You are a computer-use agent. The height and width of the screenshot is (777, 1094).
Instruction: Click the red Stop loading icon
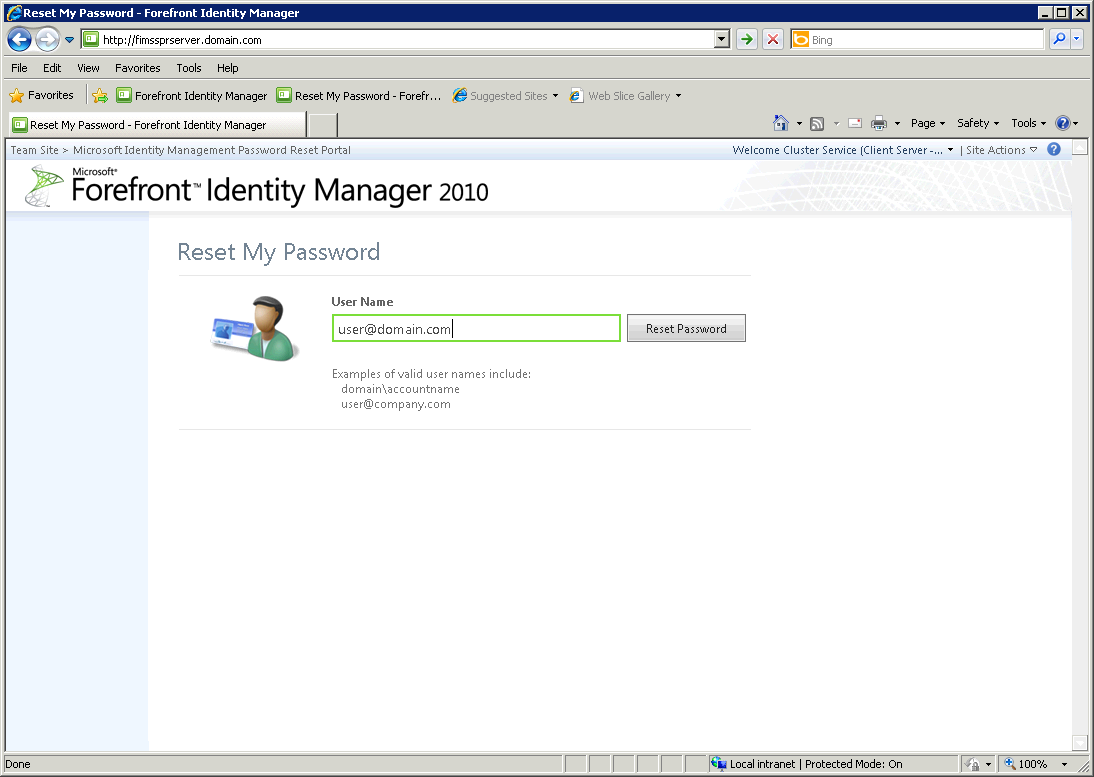tap(772, 40)
